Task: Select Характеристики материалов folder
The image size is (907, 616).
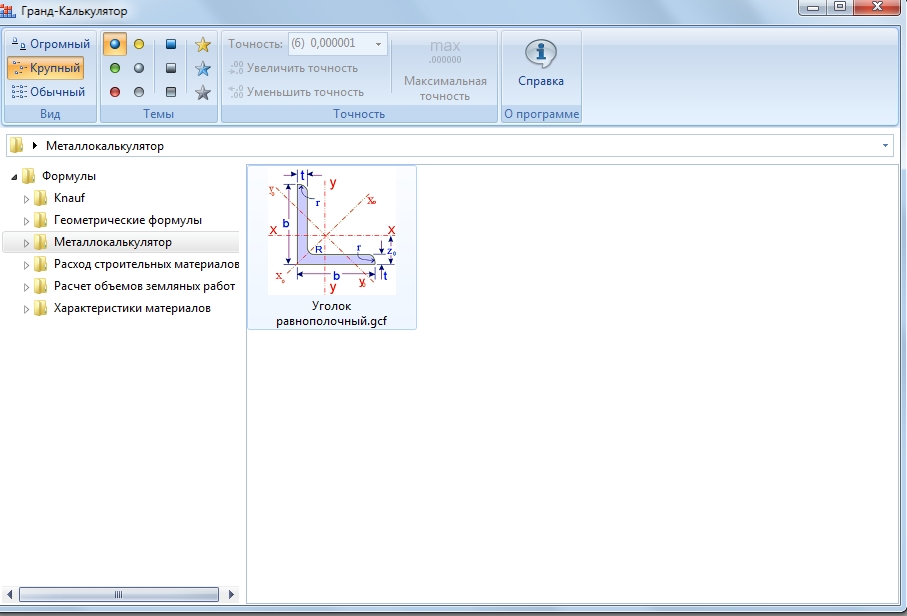Action: [132, 308]
